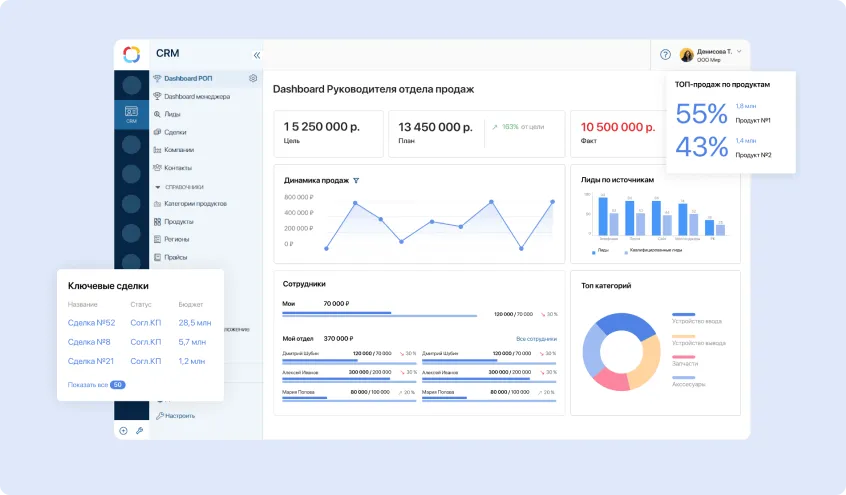This screenshot has height=495, width=846.
Task: Select Категории продуктов in sidebar
Action: [194, 204]
